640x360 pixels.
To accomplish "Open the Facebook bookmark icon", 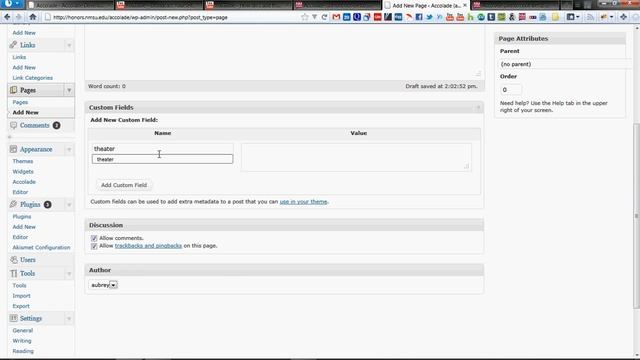I will pos(419,17).
